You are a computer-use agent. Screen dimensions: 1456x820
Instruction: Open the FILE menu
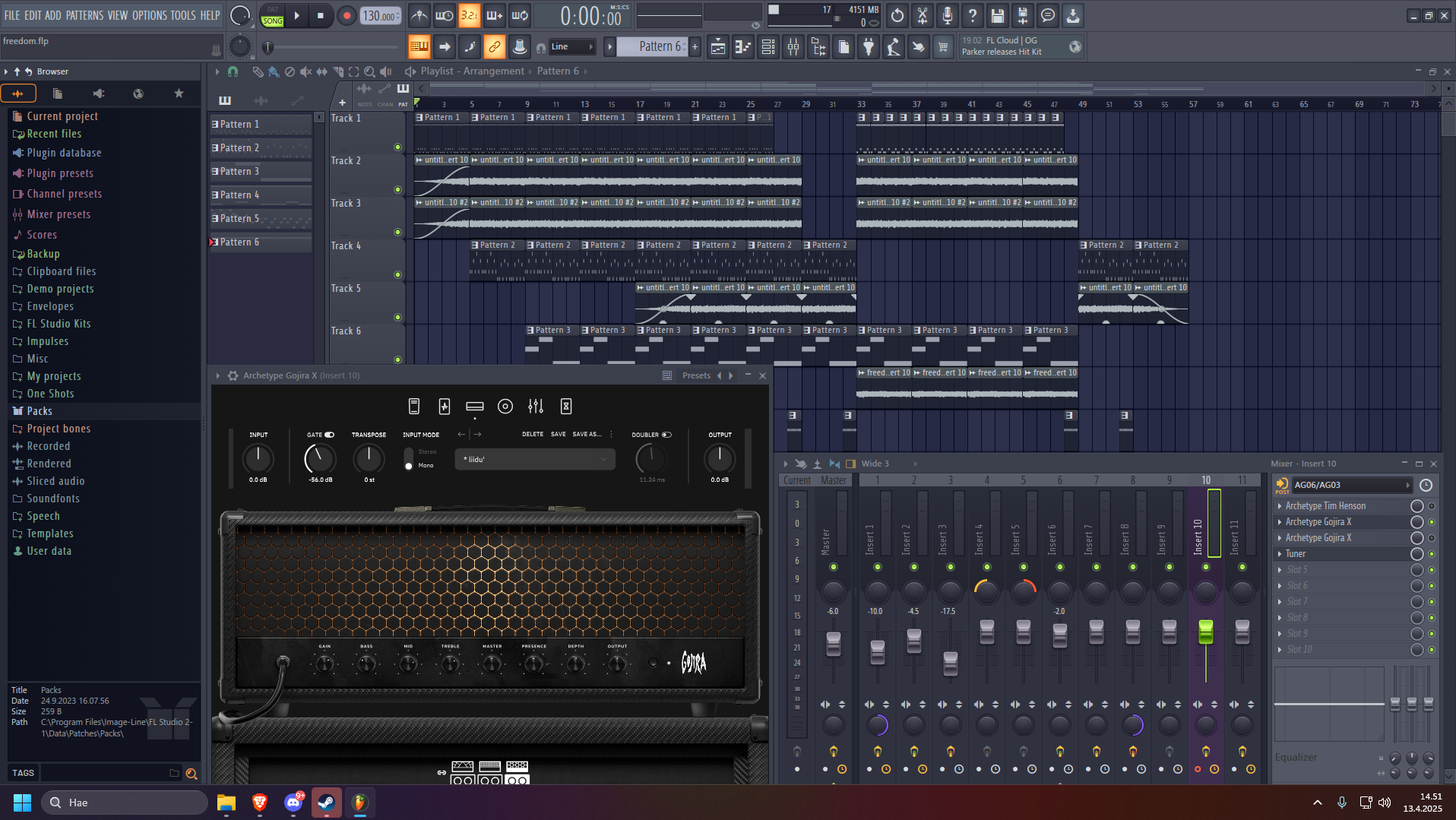pyautogui.click(x=12, y=15)
